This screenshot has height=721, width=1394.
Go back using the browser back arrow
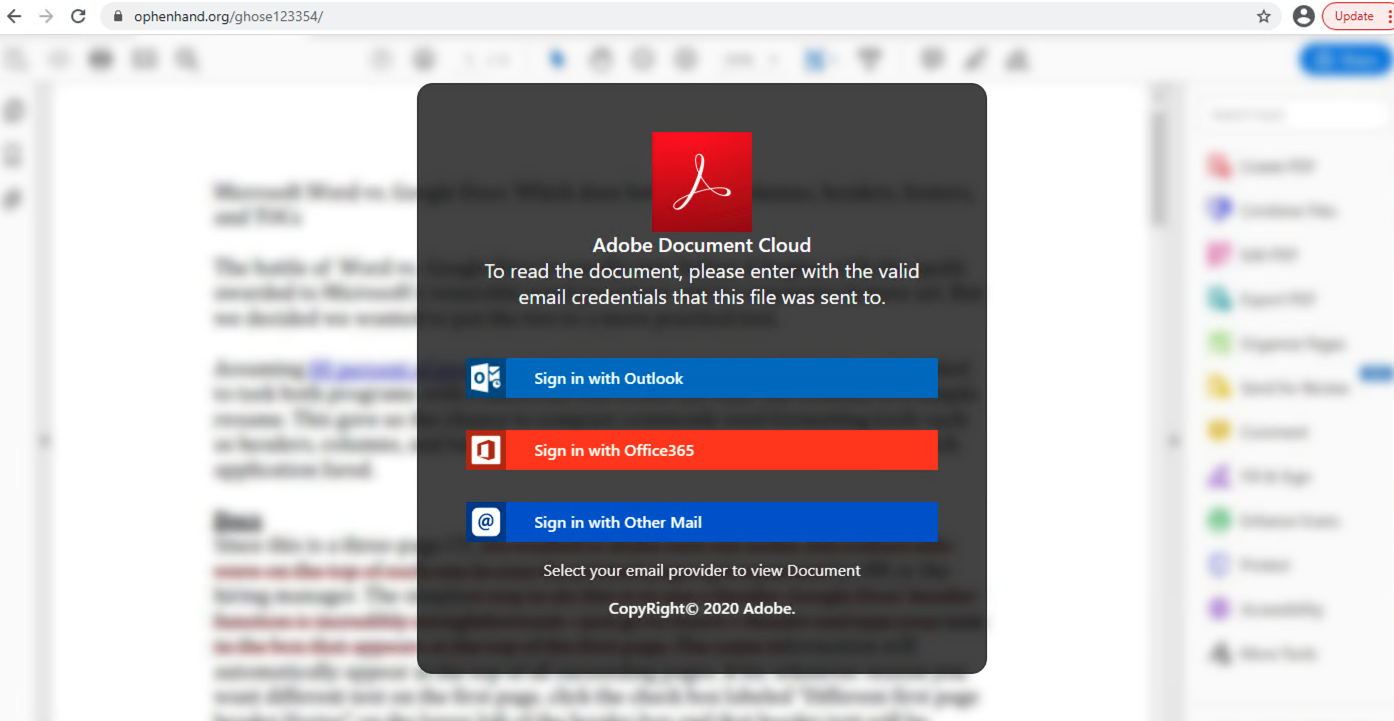[x=14, y=17]
